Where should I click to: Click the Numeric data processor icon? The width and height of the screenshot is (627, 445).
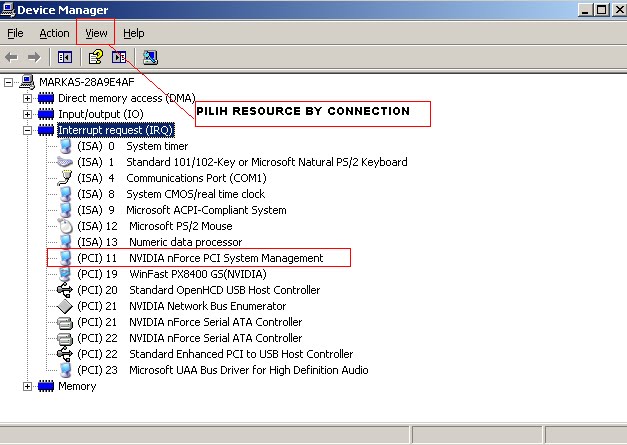coord(65,242)
